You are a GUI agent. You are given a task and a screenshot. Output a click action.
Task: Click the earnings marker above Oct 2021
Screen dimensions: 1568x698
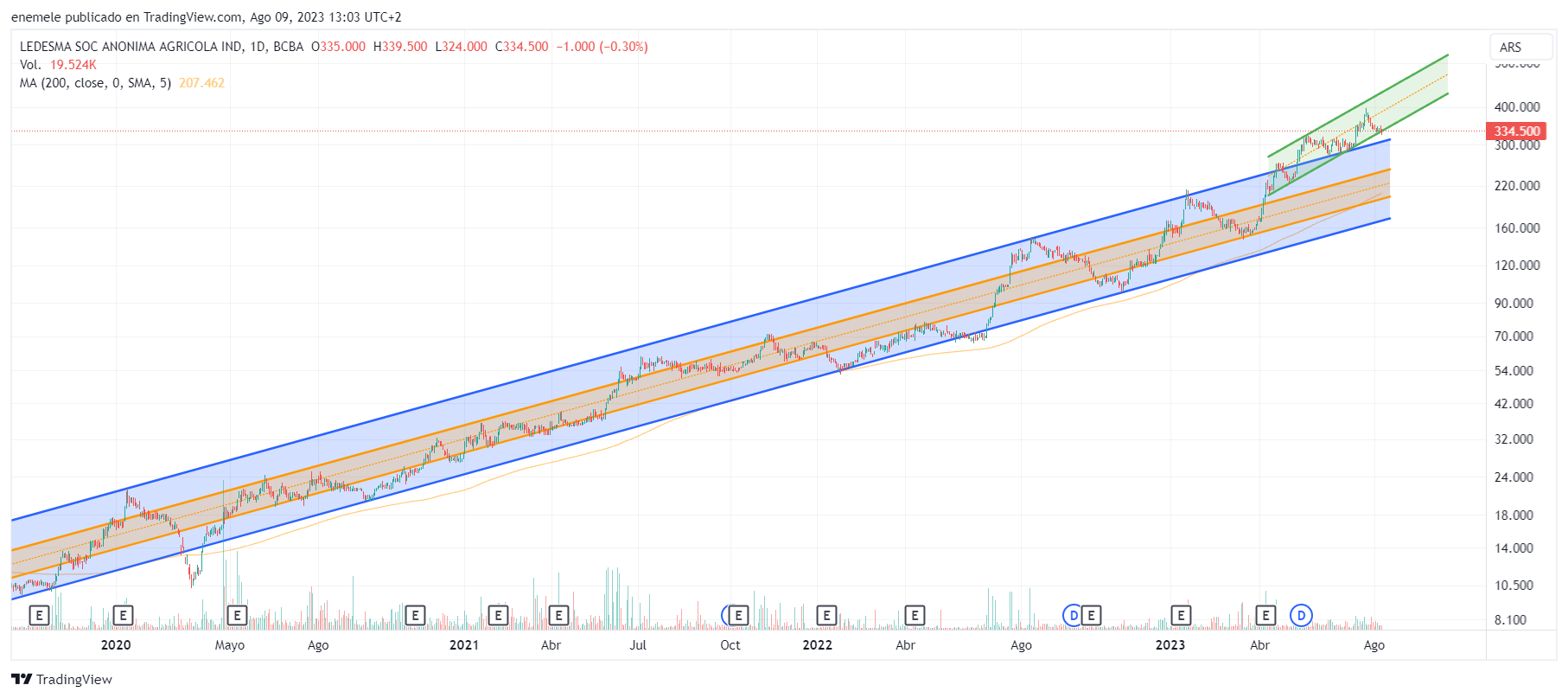tap(738, 615)
